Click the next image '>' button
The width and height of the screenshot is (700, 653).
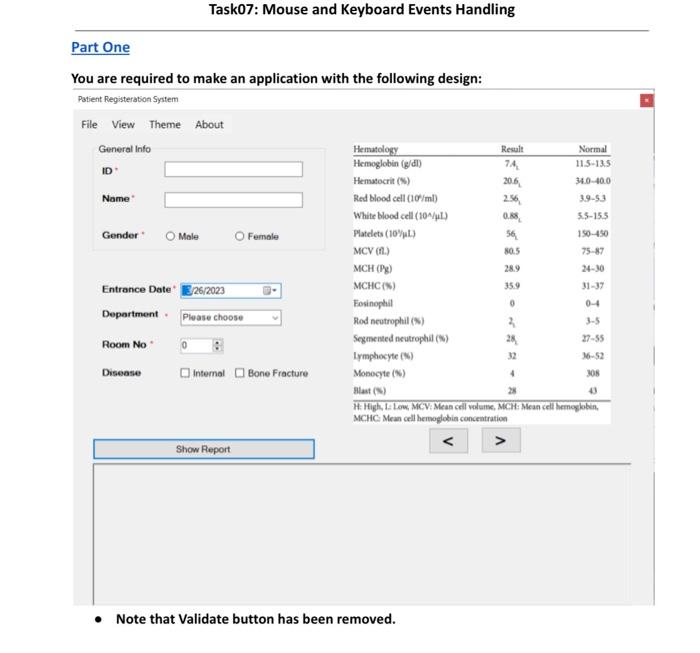click(501, 441)
